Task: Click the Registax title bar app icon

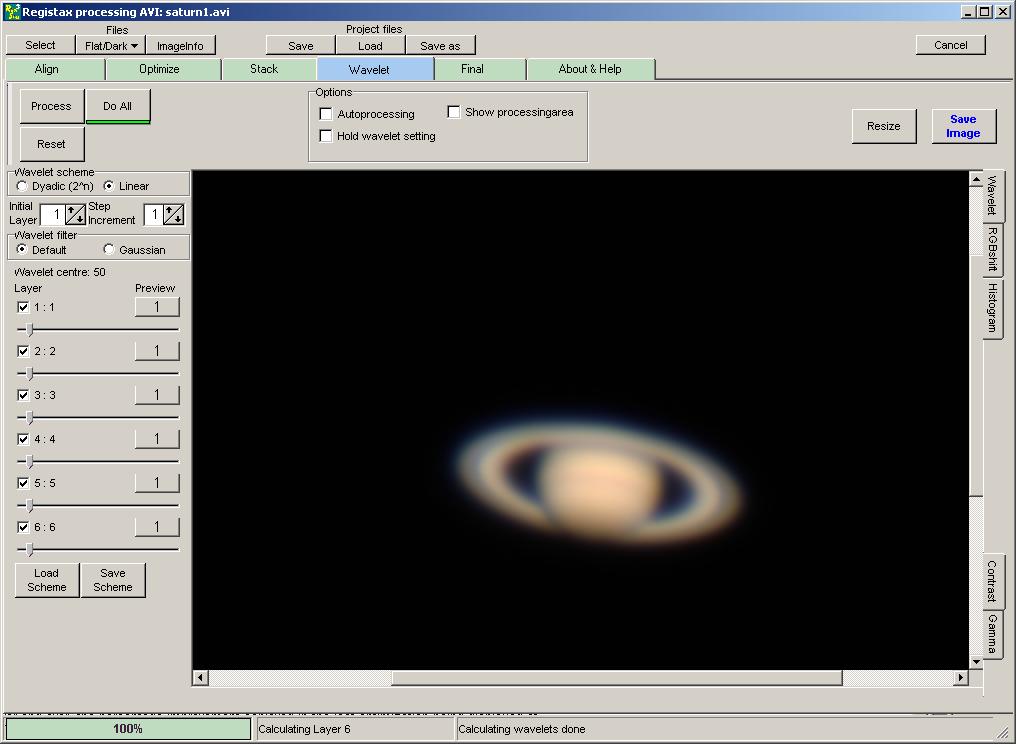Action: pos(12,11)
